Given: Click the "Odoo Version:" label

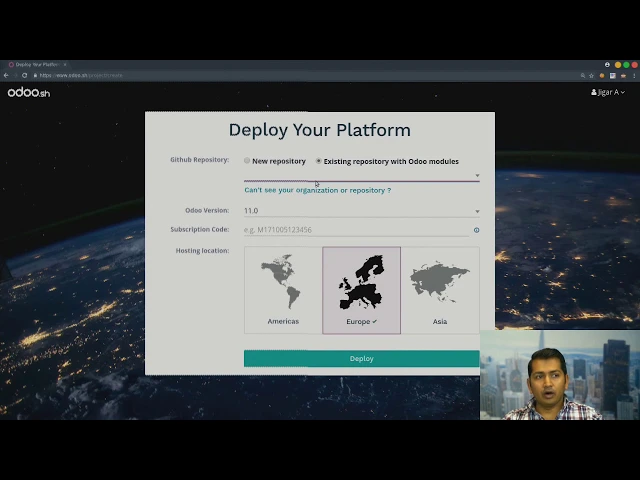Looking at the screenshot, I should tap(207, 210).
